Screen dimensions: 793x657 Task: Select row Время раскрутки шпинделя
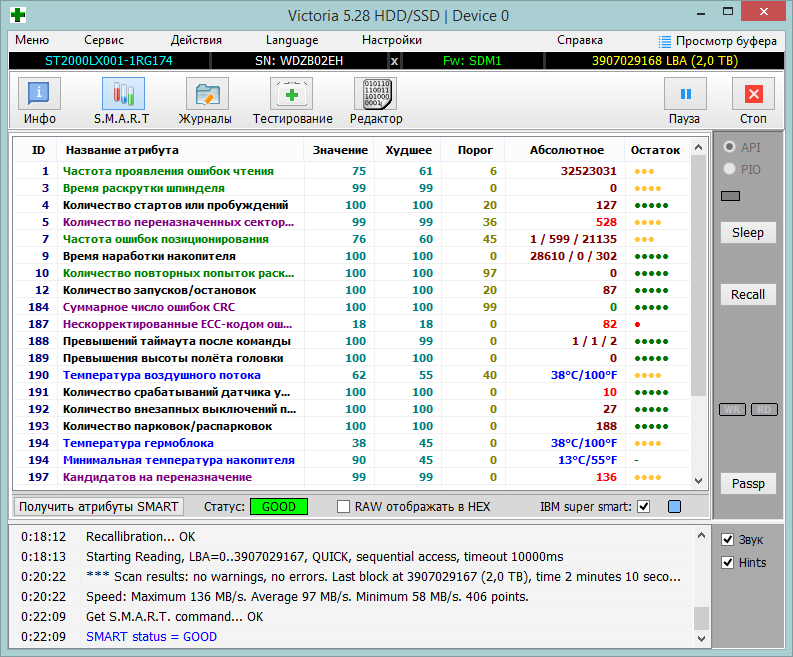[x=351, y=188]
